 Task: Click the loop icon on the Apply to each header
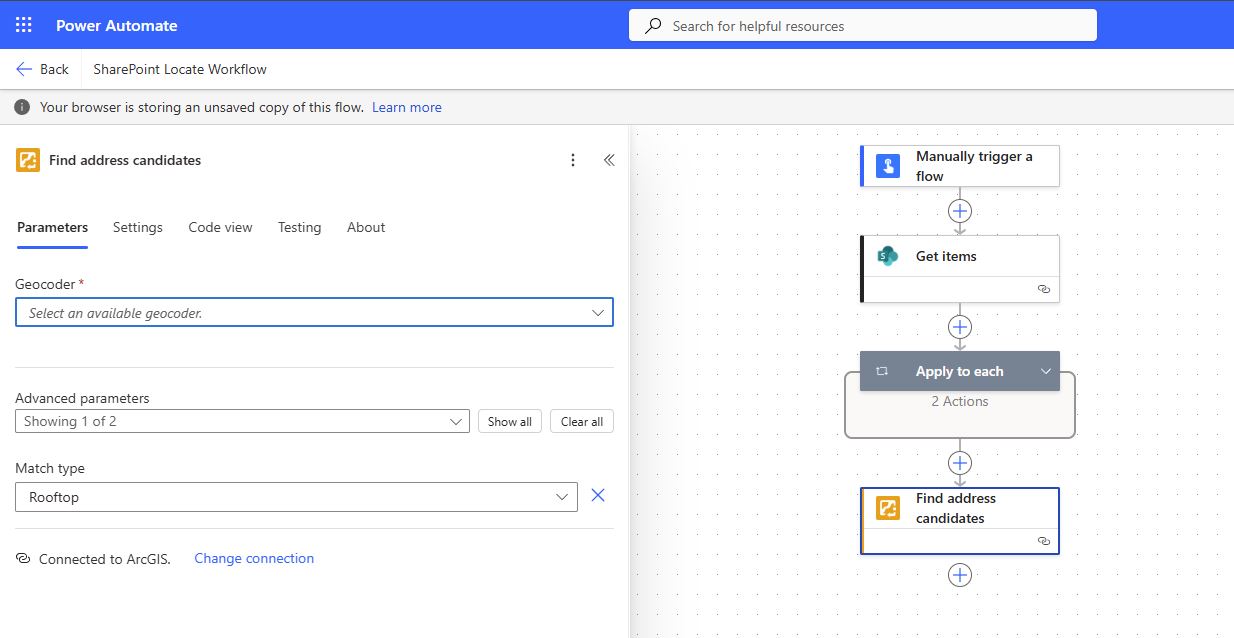pyautogui.click(x=881, y=371)
